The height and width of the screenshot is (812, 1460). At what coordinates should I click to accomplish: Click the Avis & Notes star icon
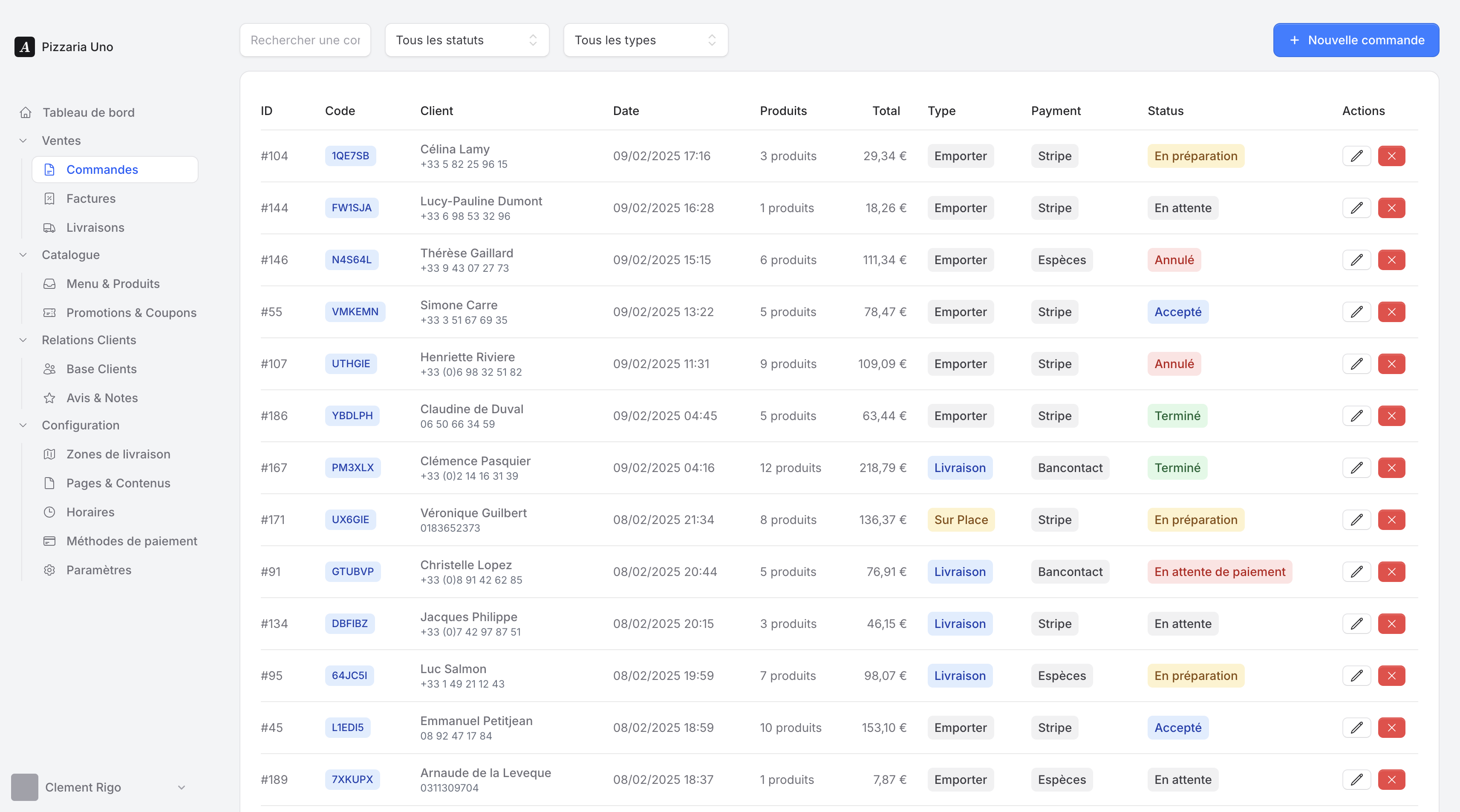click(x=49, y=397)
